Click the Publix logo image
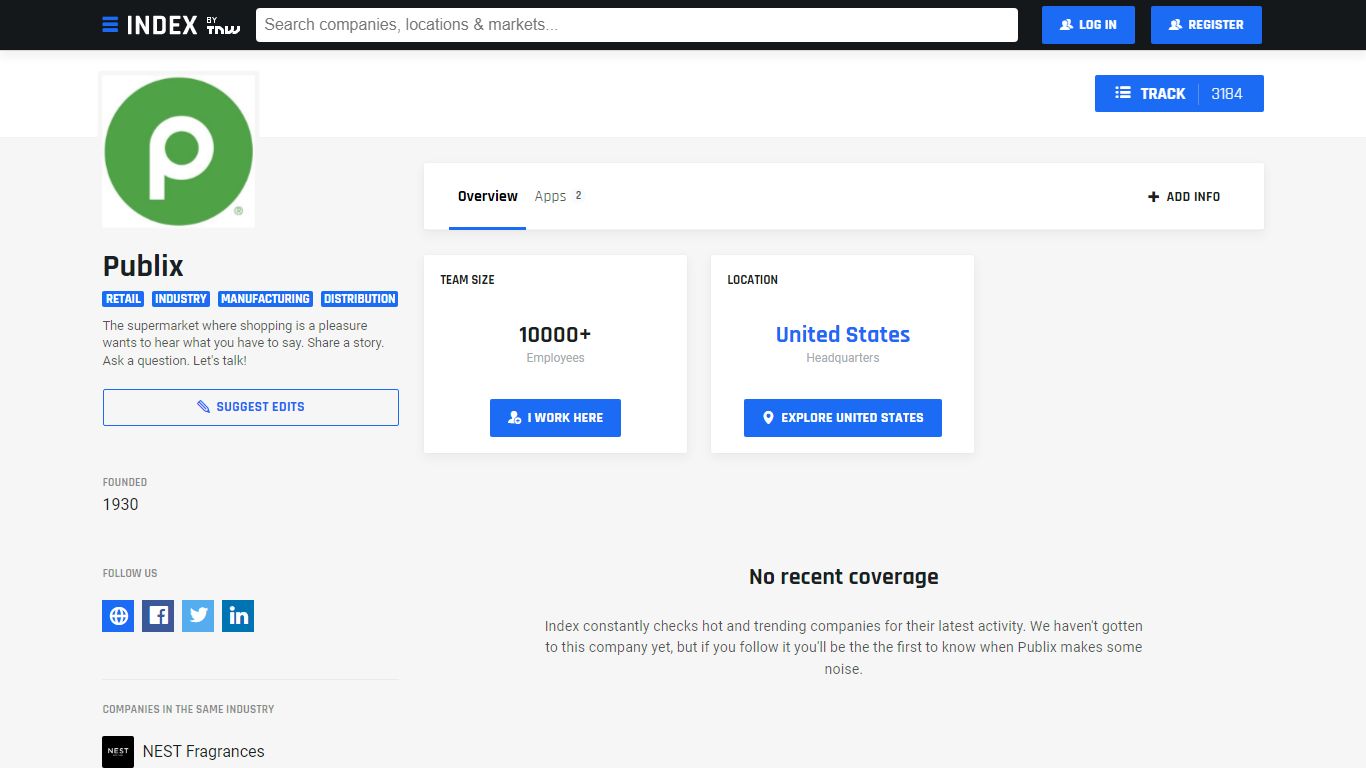1366x768 pixels. tap(179, 151)
